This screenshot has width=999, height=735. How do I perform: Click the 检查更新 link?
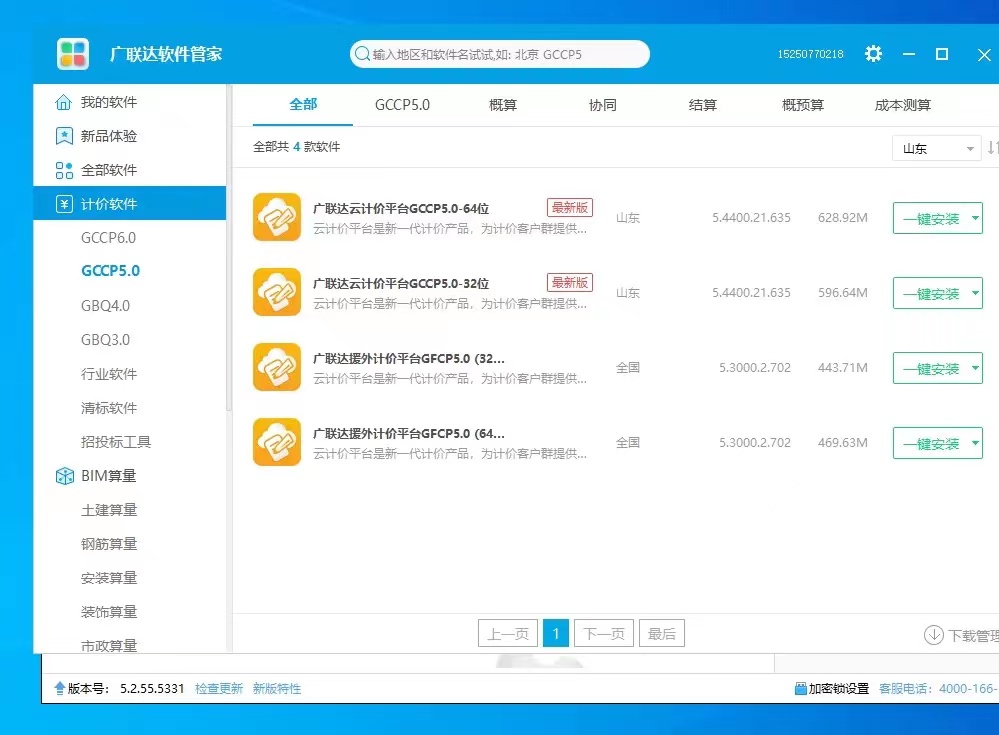[219, 689]
